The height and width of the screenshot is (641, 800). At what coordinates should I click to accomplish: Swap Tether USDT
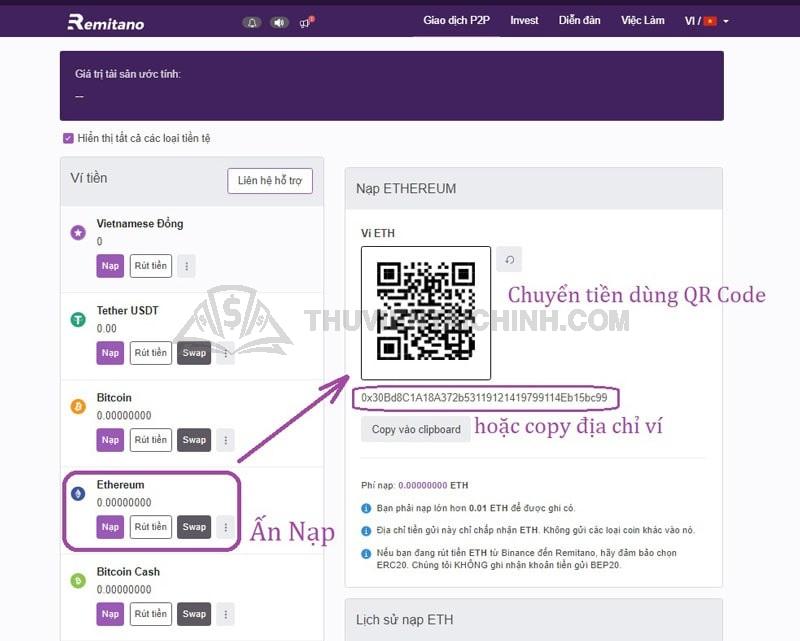194,353
